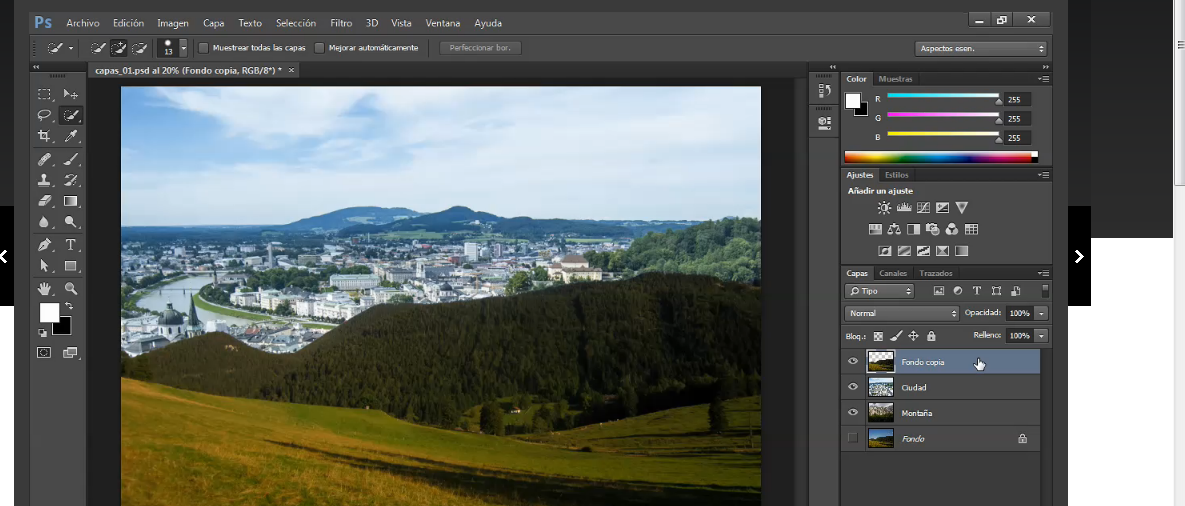Select the Clone Stamp tool

(x=45, y=180)
